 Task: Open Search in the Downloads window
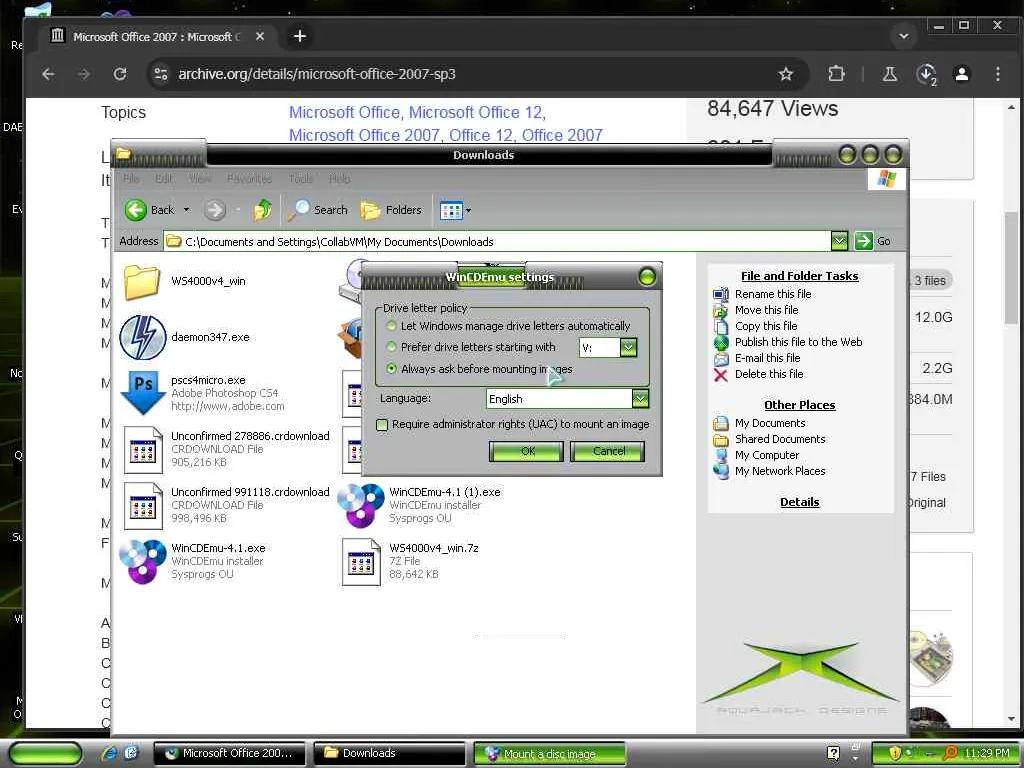point(318,210)
